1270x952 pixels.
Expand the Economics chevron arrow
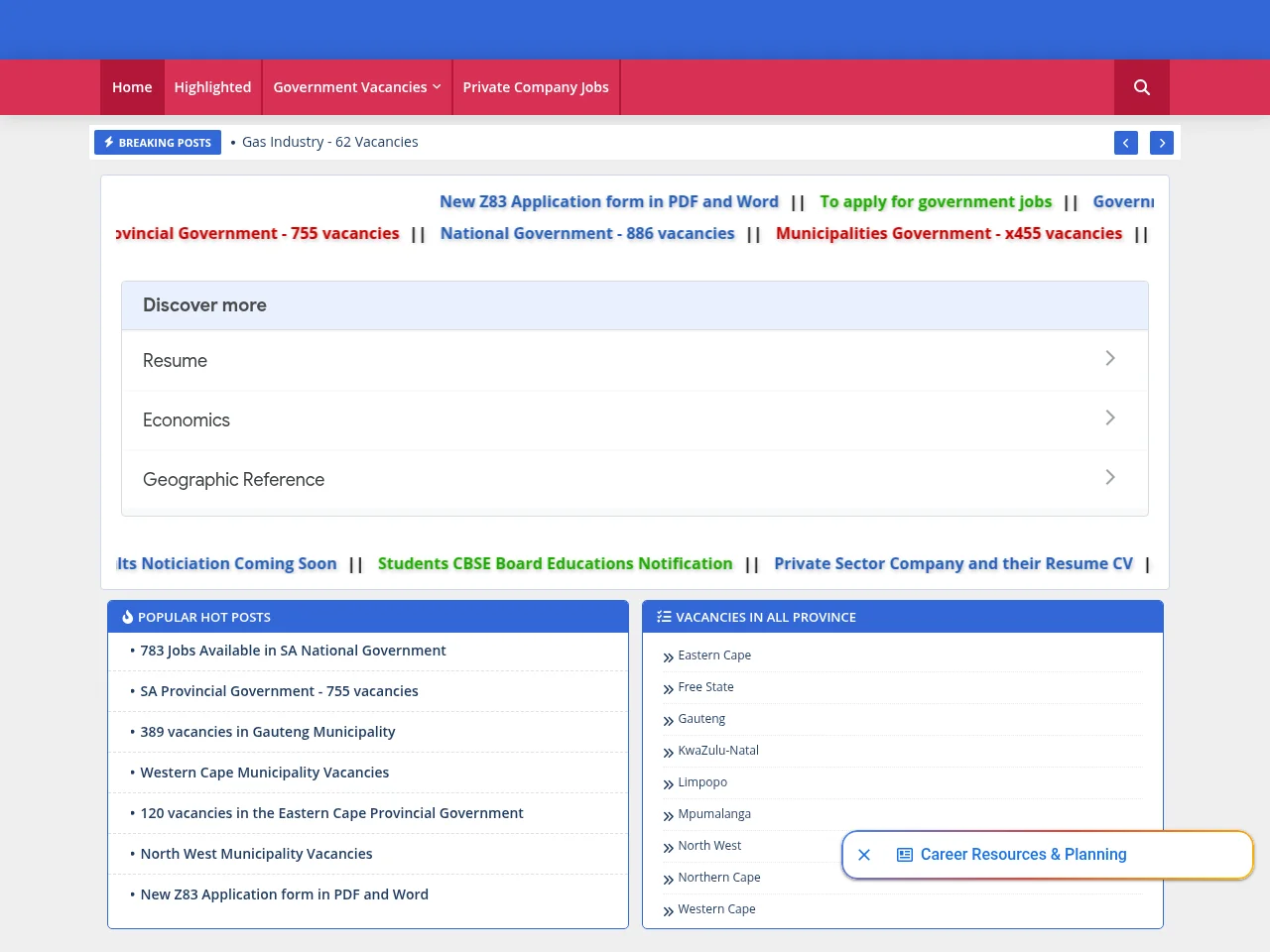(x=1110, y=417)
